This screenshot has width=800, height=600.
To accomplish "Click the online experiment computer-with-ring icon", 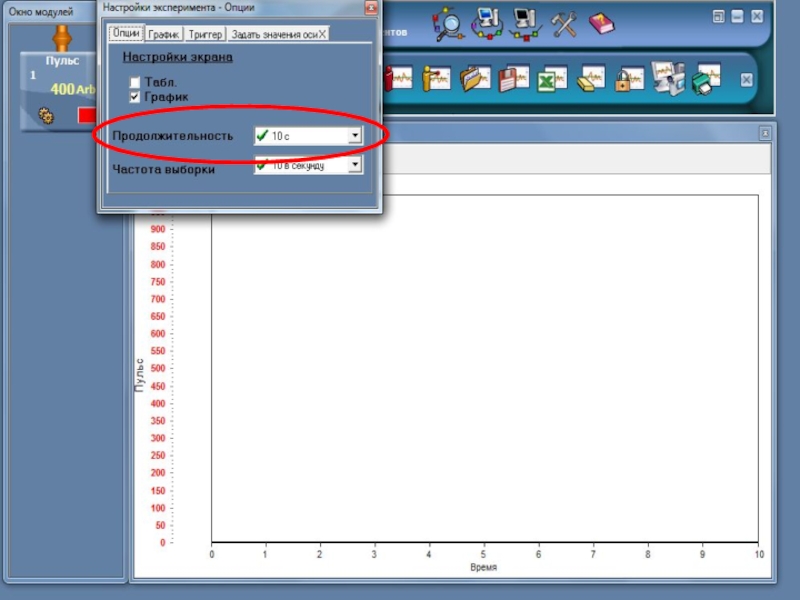I will tap(487, 24).
